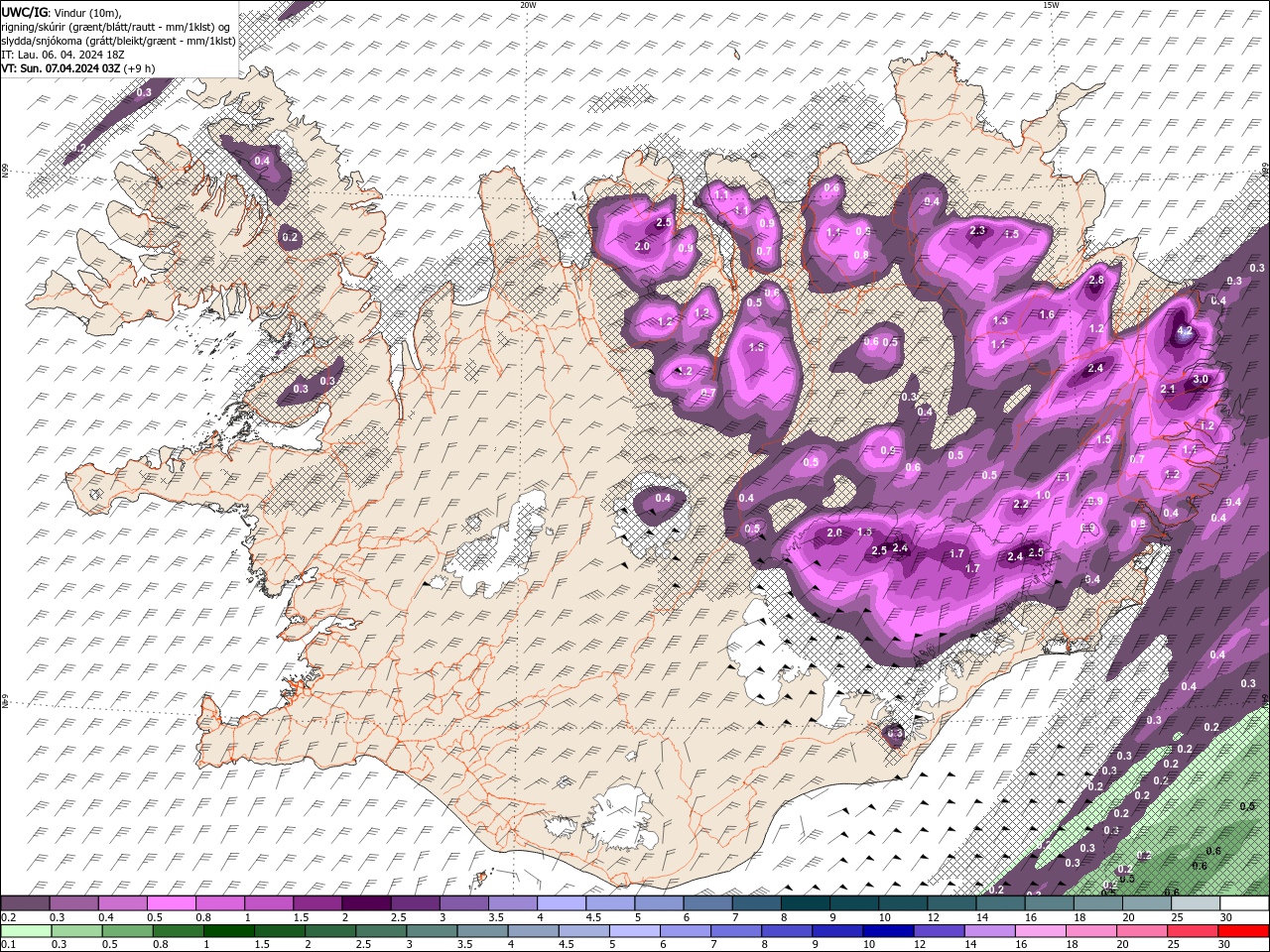Click the '2.2' snowfall value on map
Viewport: 1270px width, 952px height.
1021,504
